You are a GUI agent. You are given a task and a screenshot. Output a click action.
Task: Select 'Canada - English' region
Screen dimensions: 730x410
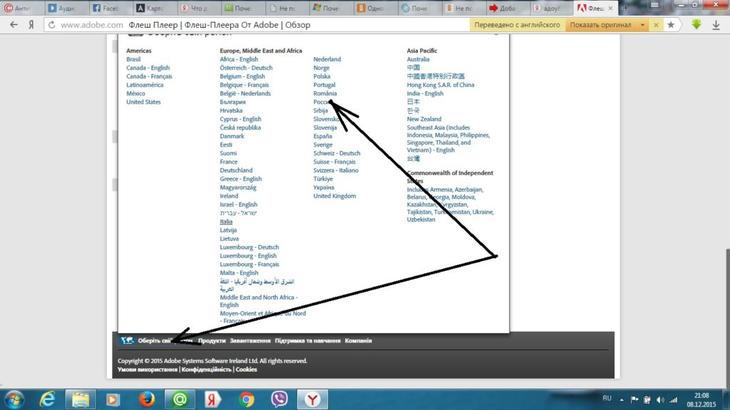(148, 68)
